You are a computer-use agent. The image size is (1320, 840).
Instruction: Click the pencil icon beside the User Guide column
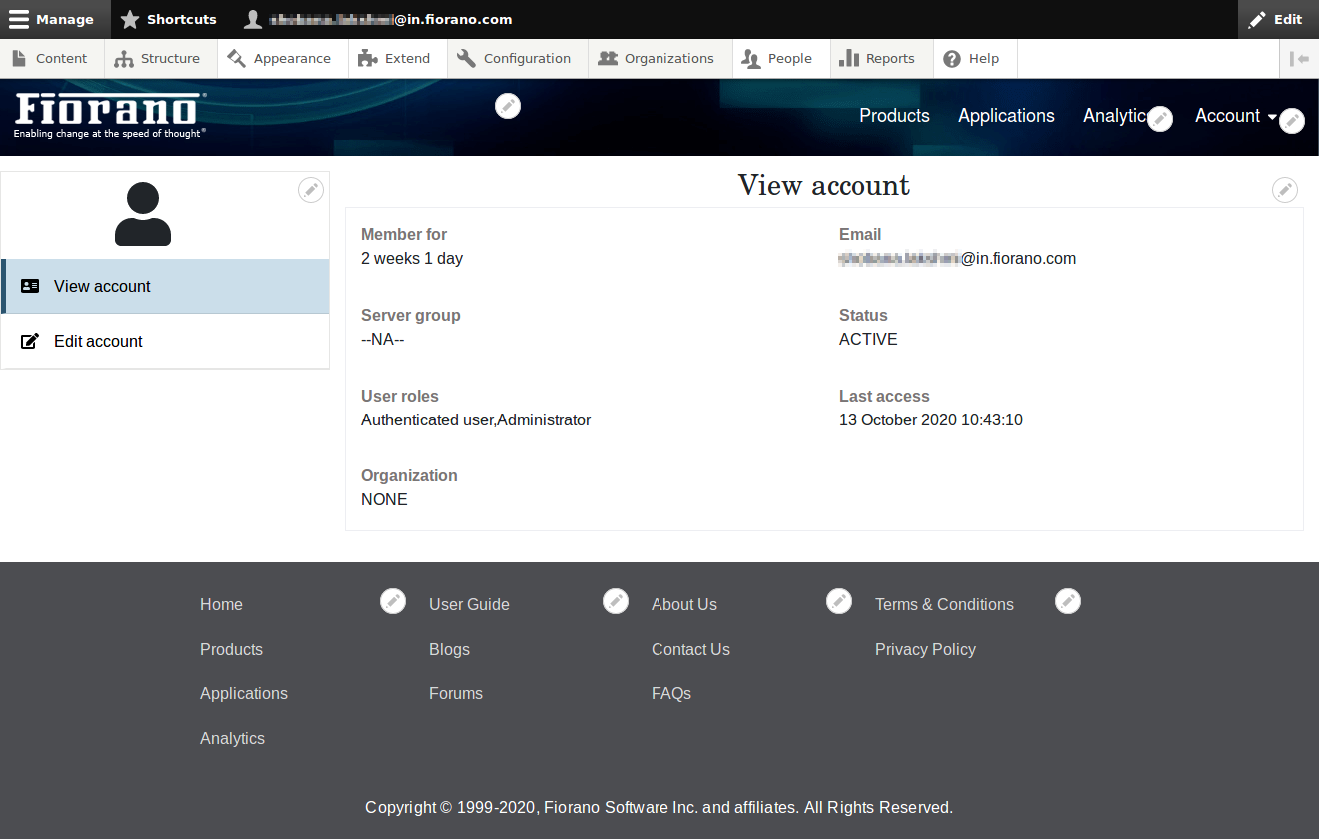pyautogui.click(x=616, y=601)
